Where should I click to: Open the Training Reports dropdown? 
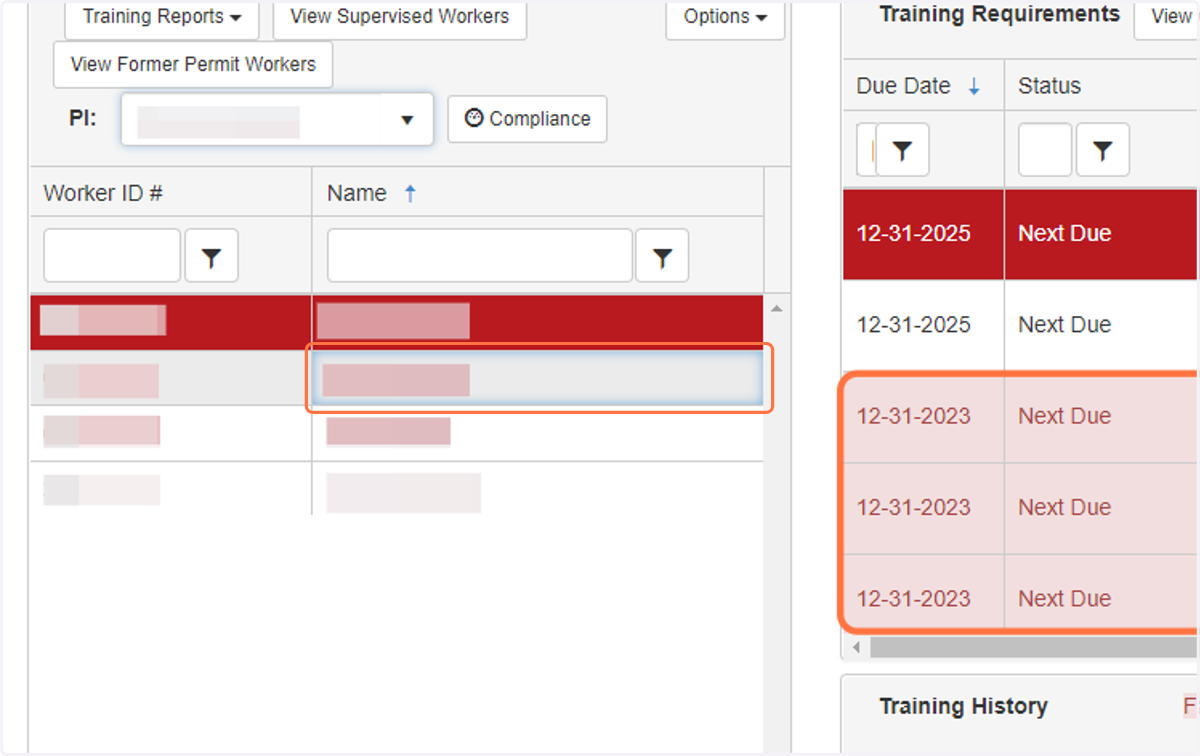(161, 17)
